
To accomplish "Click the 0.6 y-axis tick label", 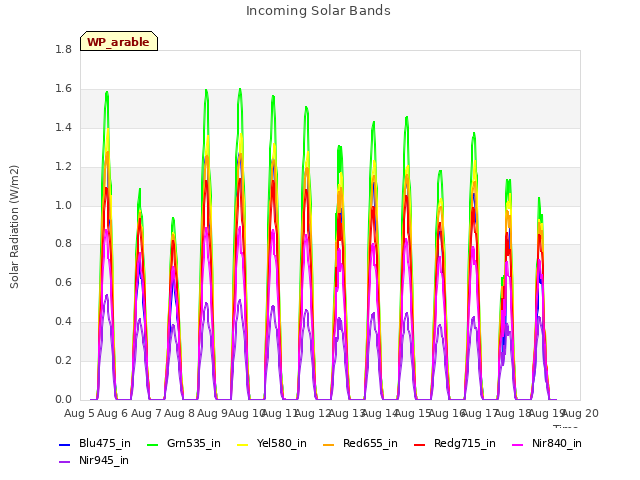I will (63, 282).
